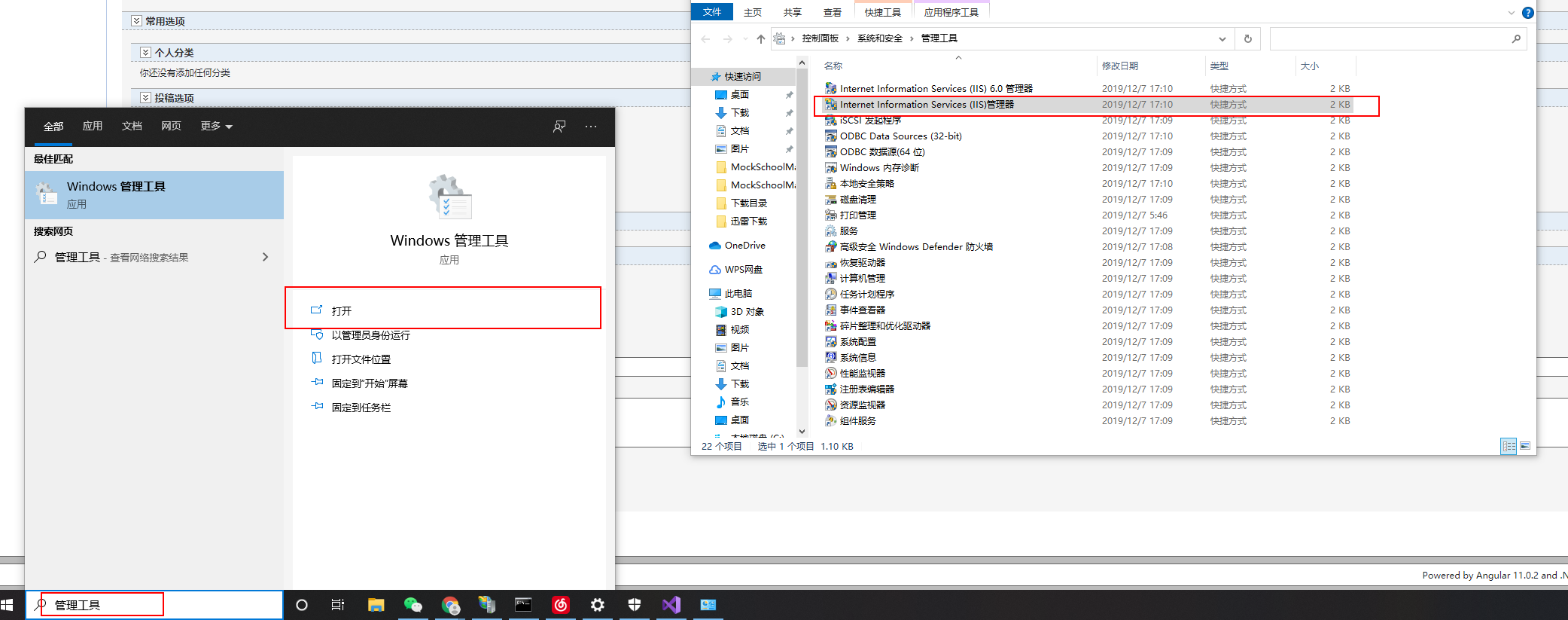Image resolution: width=1568 pixels, height=620 pixels.
Task: Select the 事件查看器 icon
Action: click(830, 310)
